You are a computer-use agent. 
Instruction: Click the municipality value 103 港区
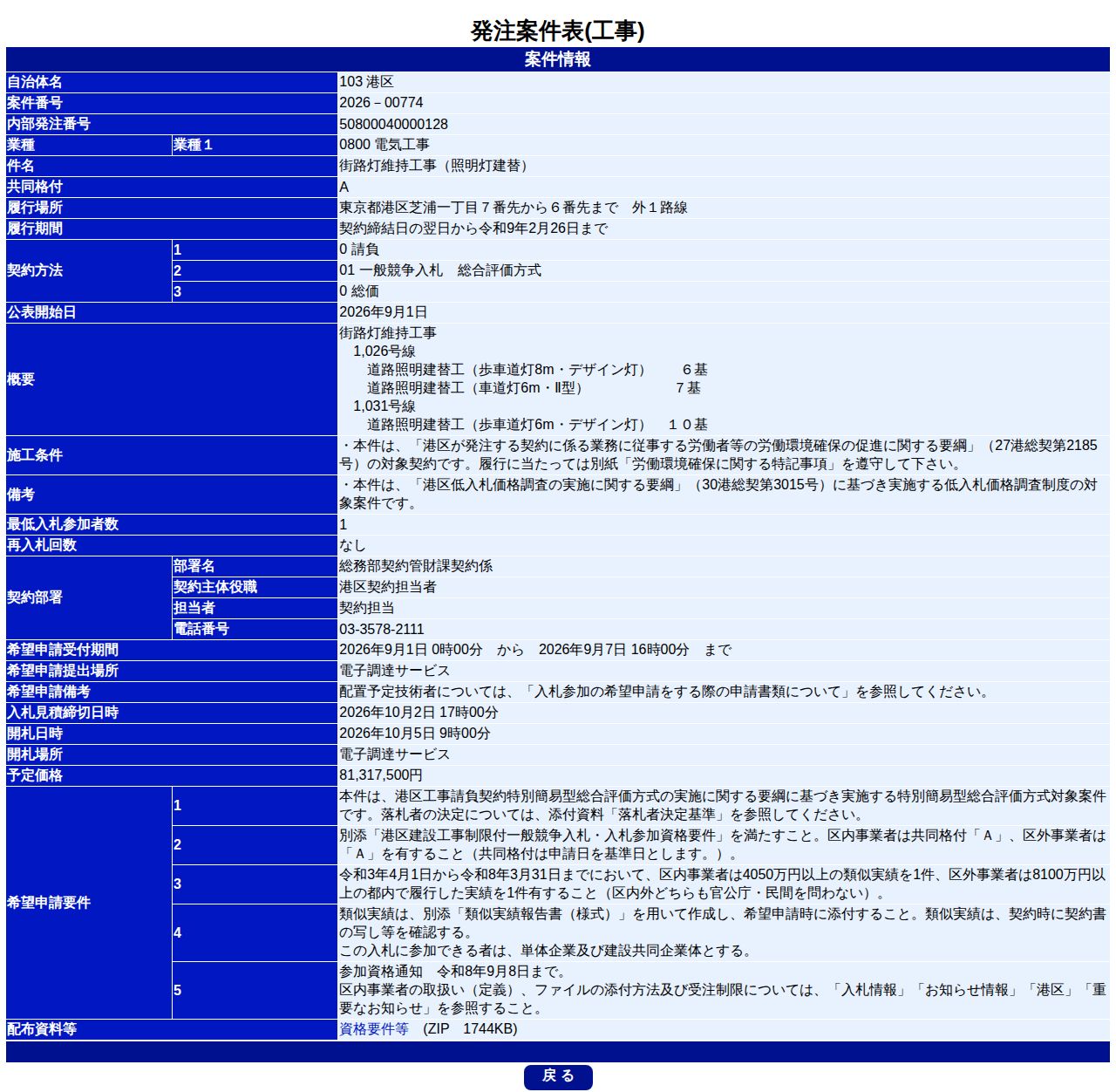pyautogui.click(x=366, y=82)
